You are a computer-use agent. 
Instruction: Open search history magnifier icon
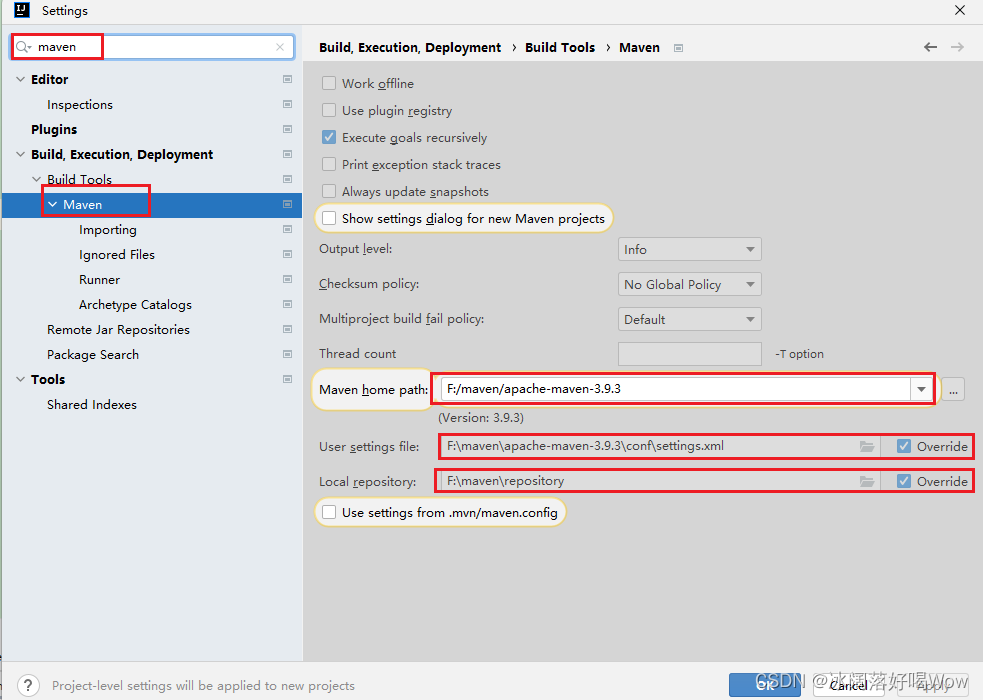point(23,47)
